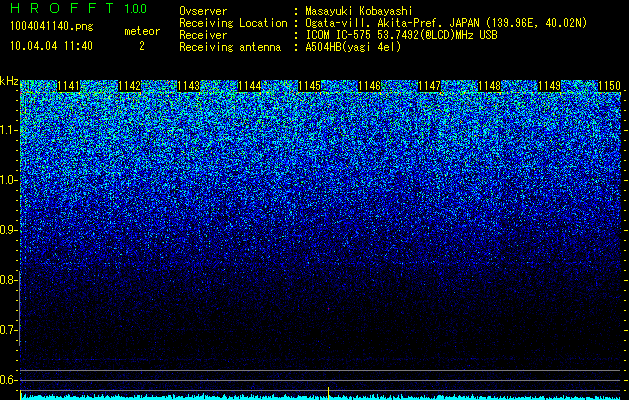Click the name Masayuki Kobayashi
The image size is (629, 400).
click(359, 11)
